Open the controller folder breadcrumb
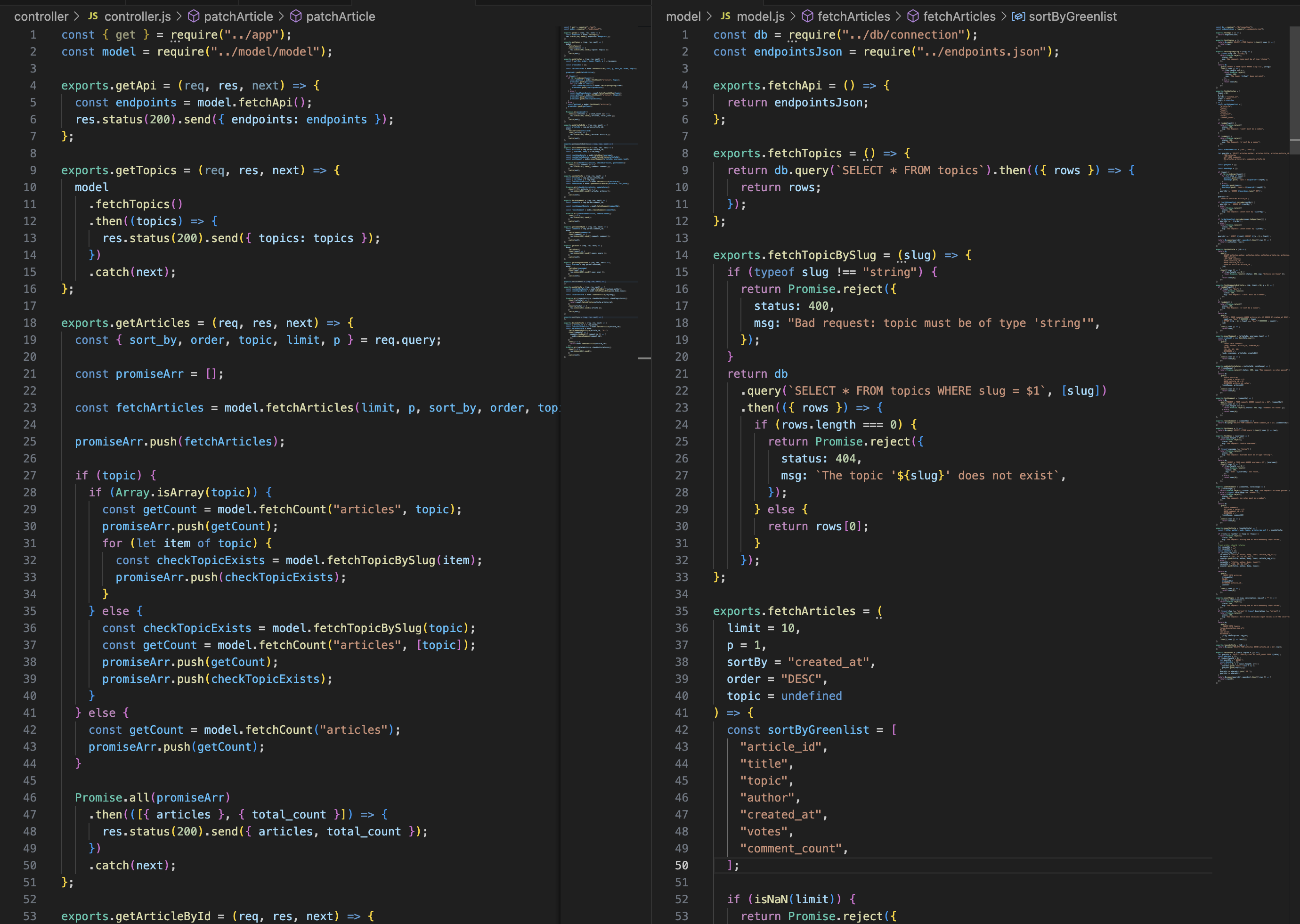 41,16
